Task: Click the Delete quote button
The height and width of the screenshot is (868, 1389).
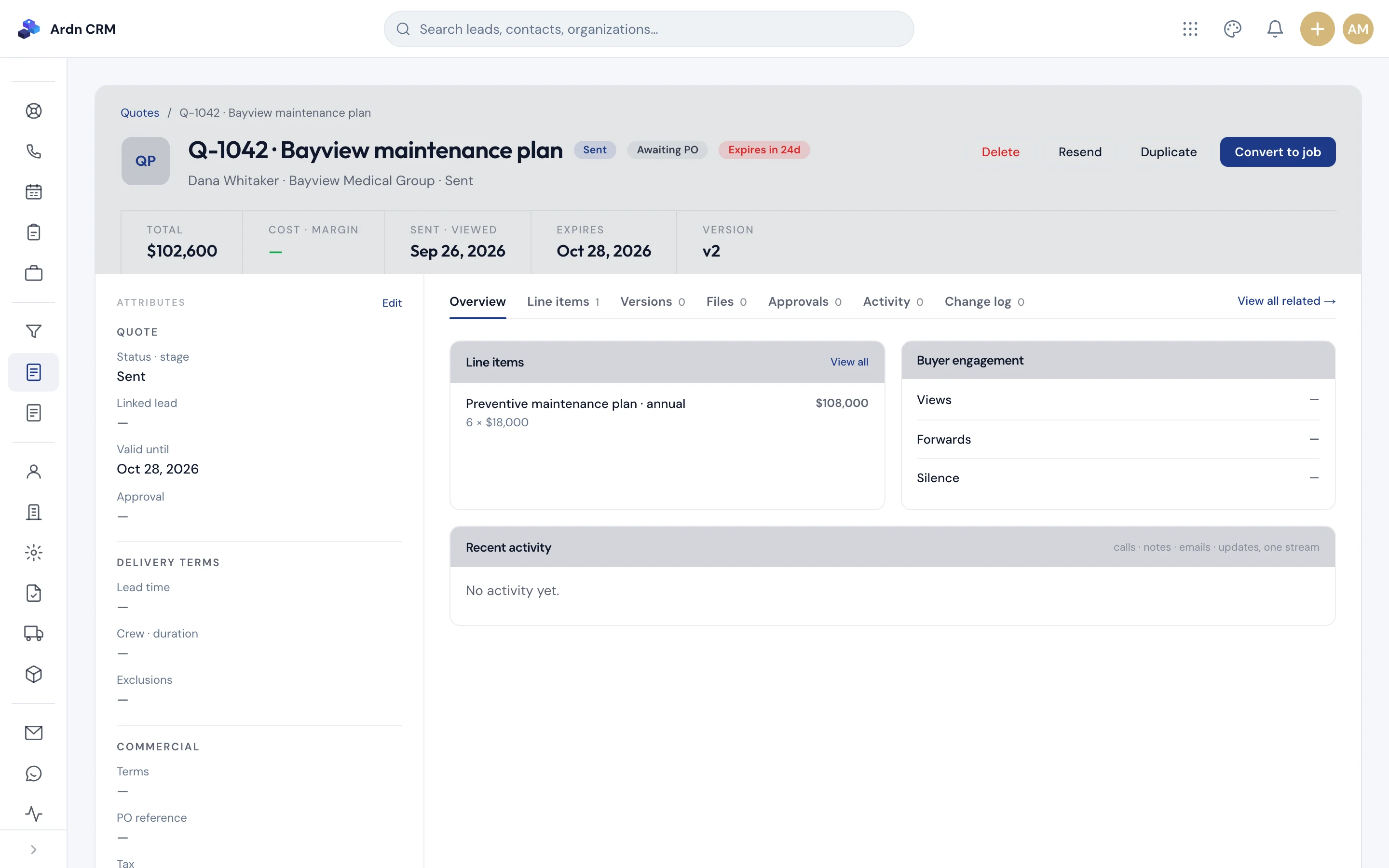Action: click(1000, 151)
